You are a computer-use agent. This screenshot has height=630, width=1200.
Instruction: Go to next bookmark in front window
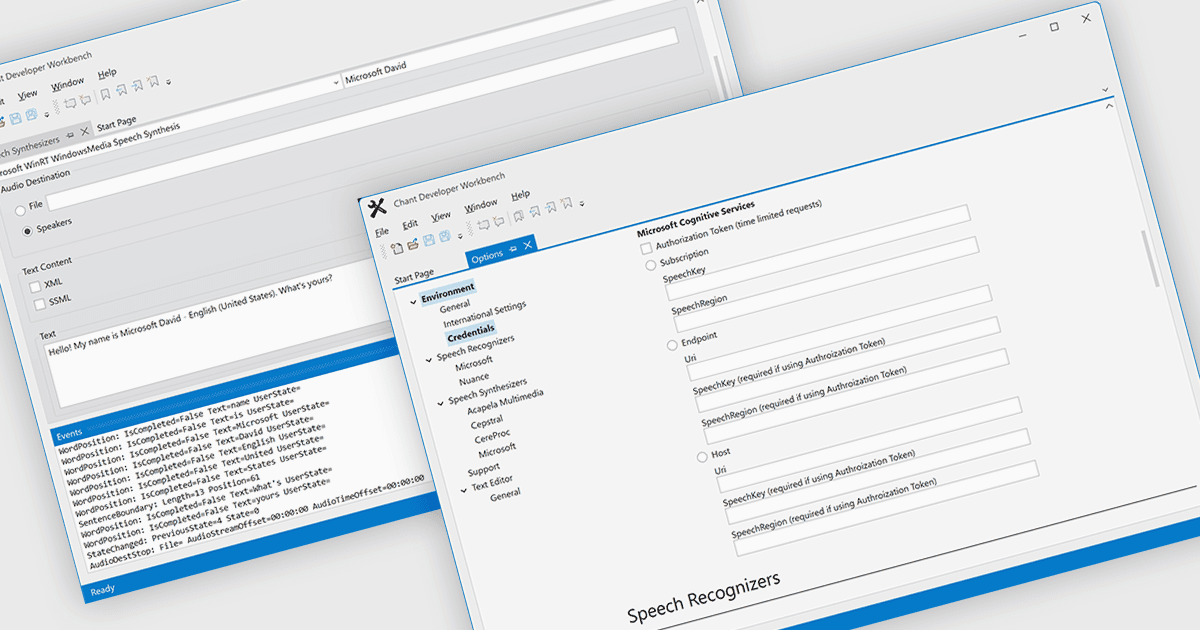[551, 207]
